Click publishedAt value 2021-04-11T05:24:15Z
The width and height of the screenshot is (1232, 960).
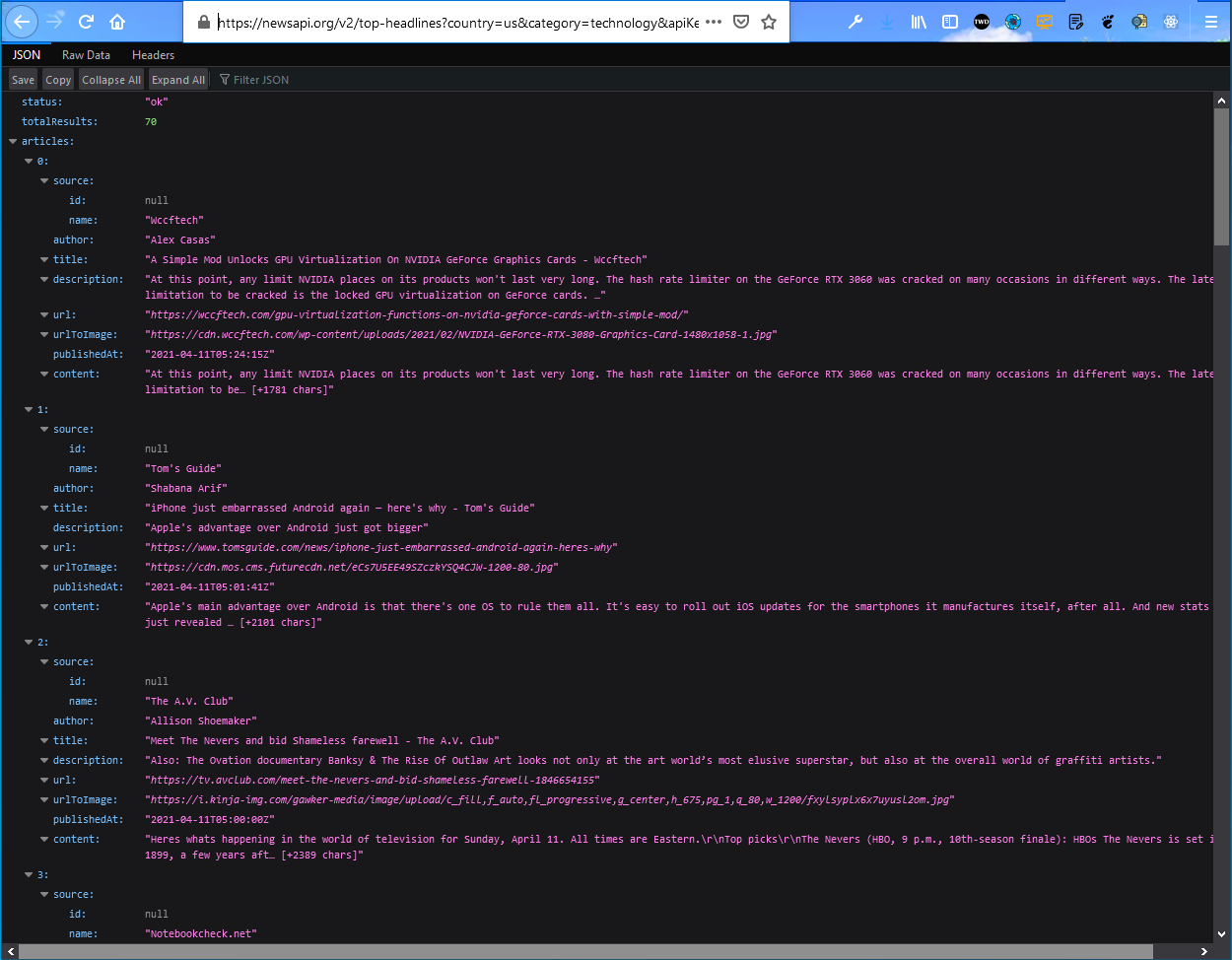coord(209,355)
